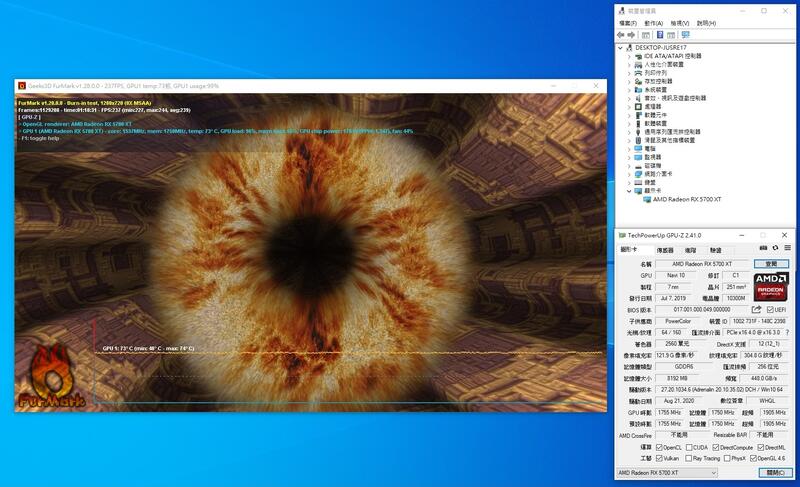
Task: Toggle the DirectML checkbox
Action: click(761, 447)
